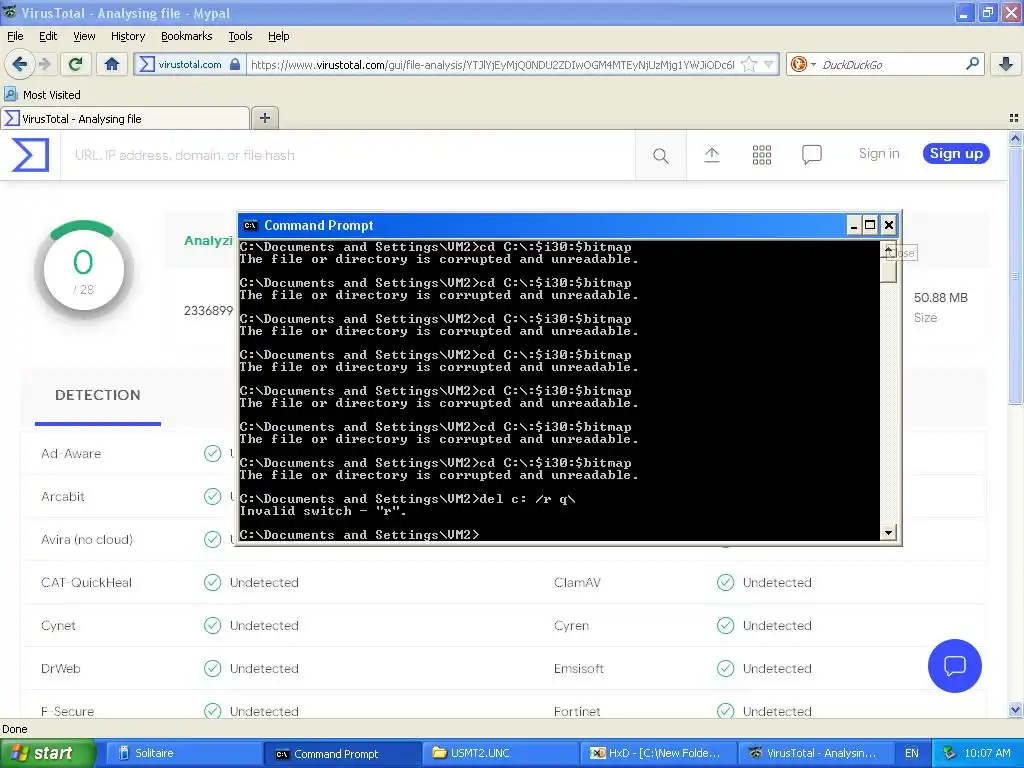
Task: Select the DETECTION tab
Action: pos(97,395)
